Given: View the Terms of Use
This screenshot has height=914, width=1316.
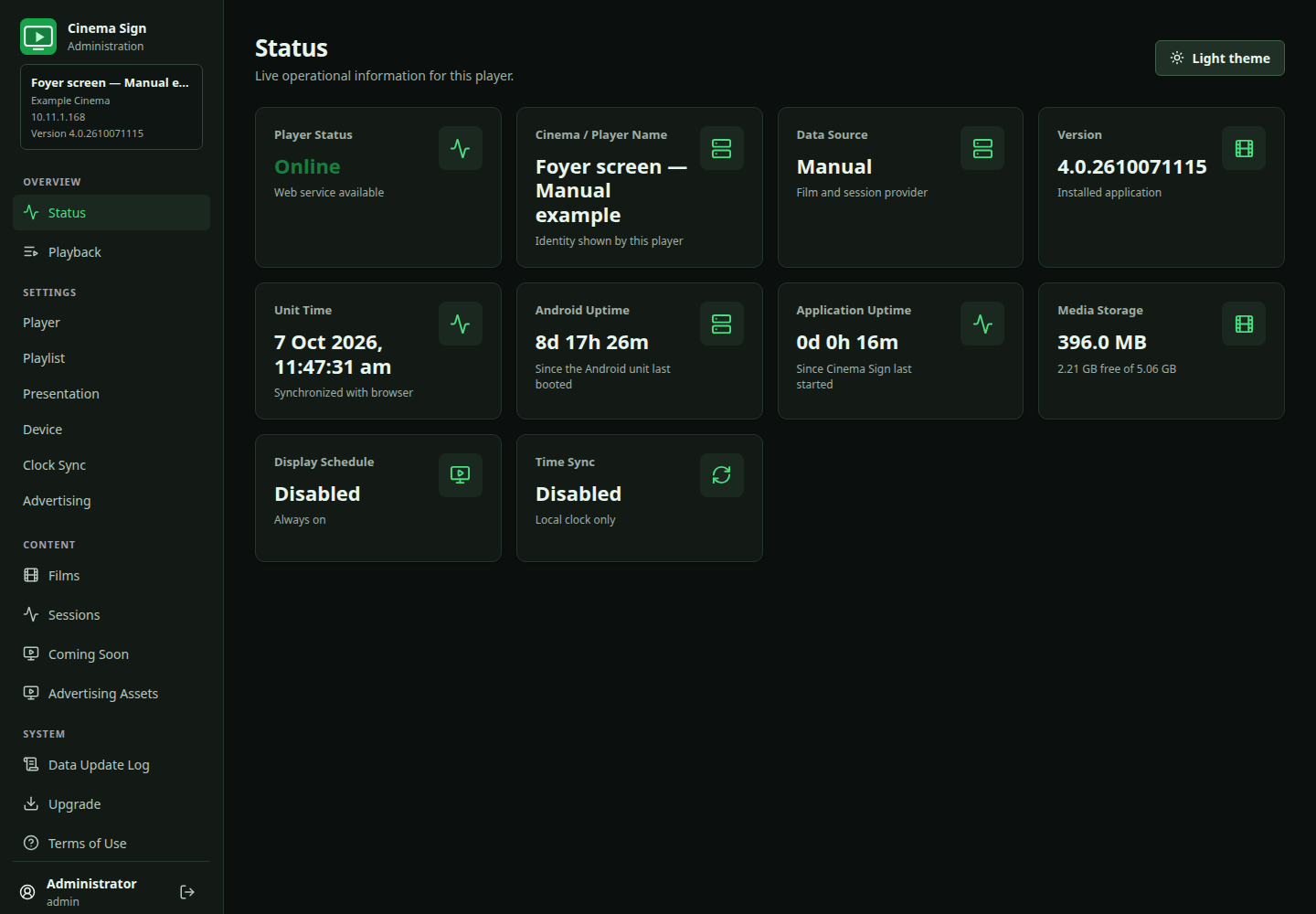Looking at the screenshot, I should click(111, 843).
